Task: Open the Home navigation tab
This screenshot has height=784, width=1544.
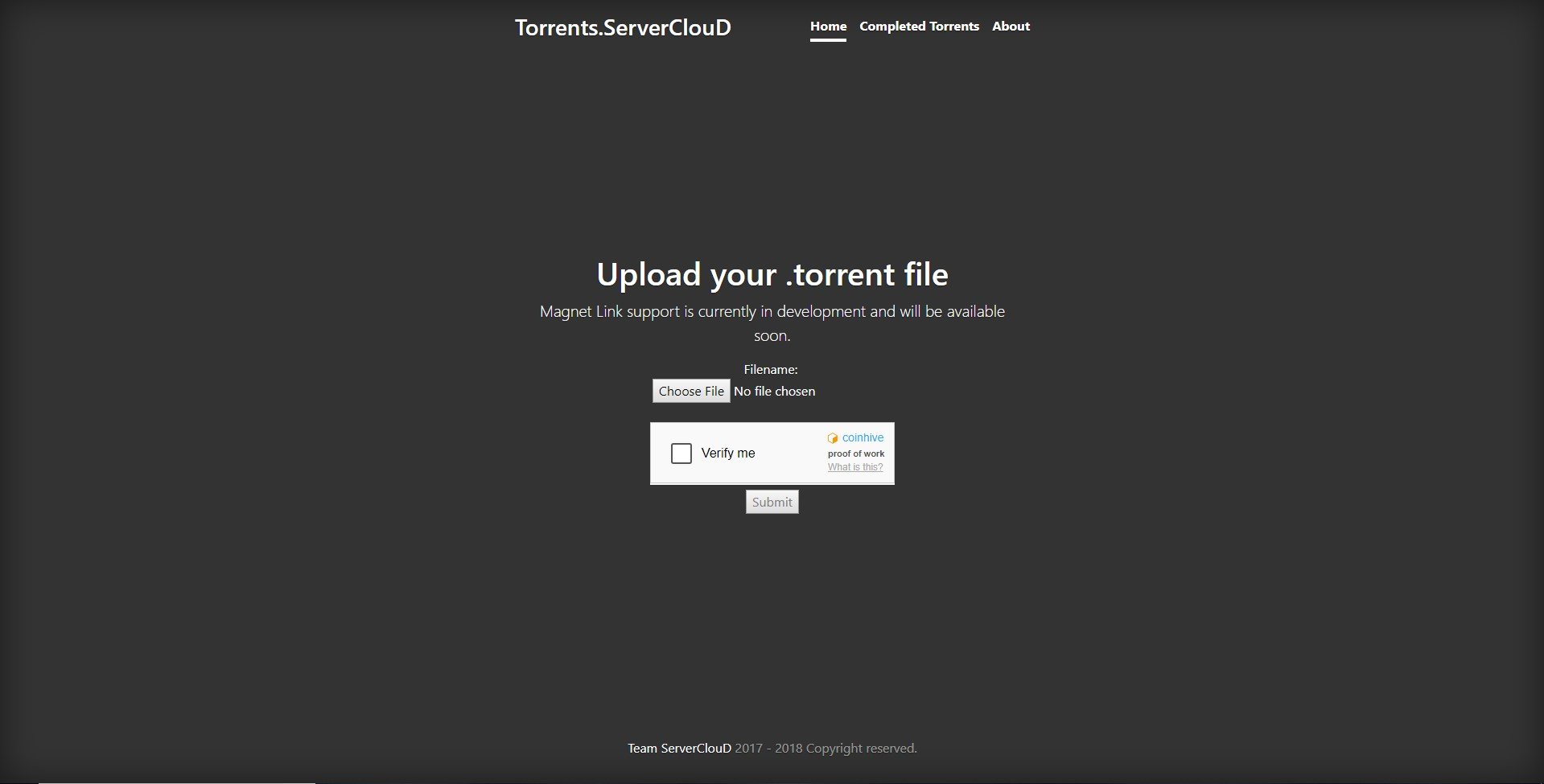Action: click(828, 27)
